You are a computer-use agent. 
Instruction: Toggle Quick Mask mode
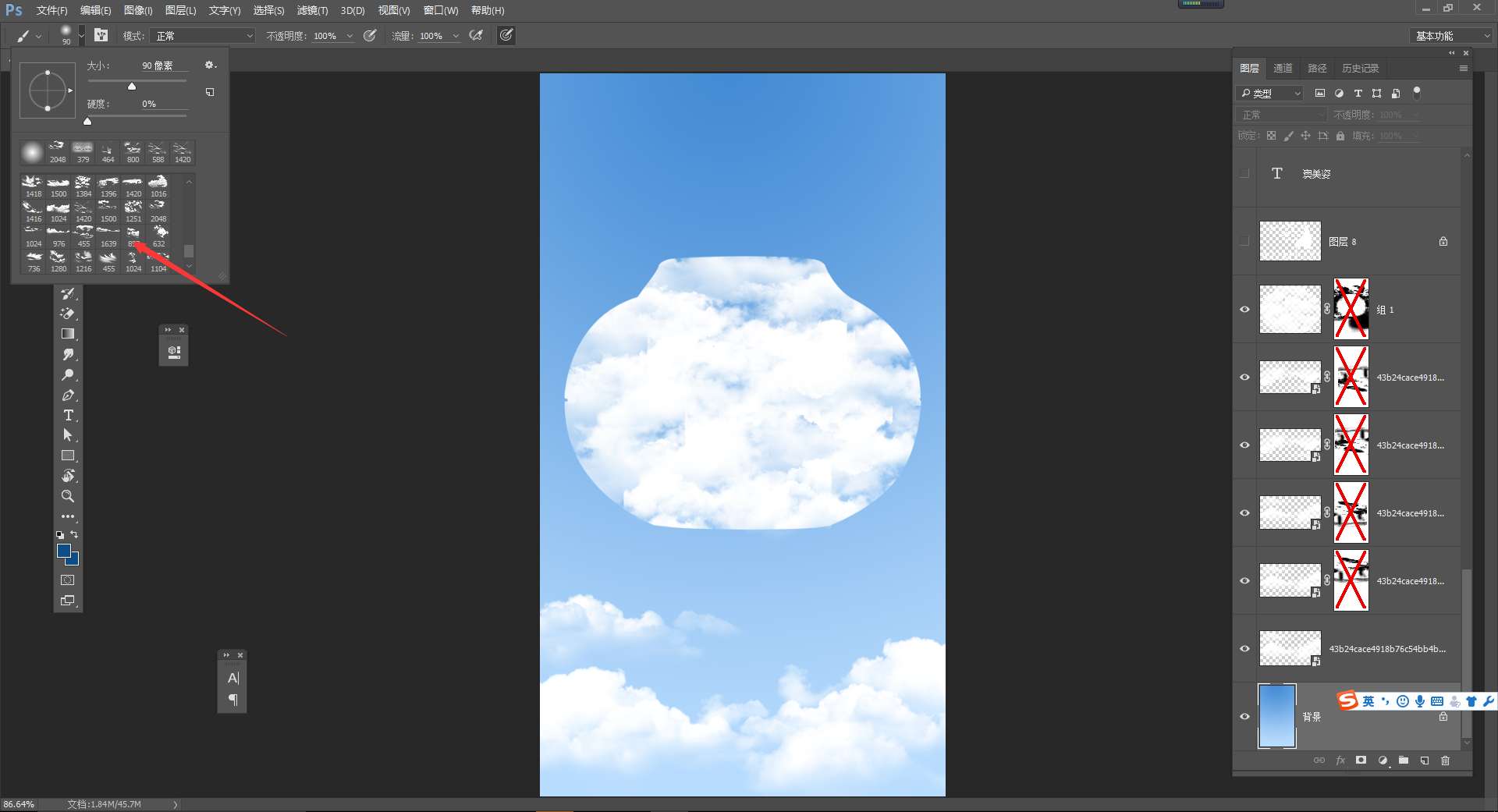click(x=68, y=580)
